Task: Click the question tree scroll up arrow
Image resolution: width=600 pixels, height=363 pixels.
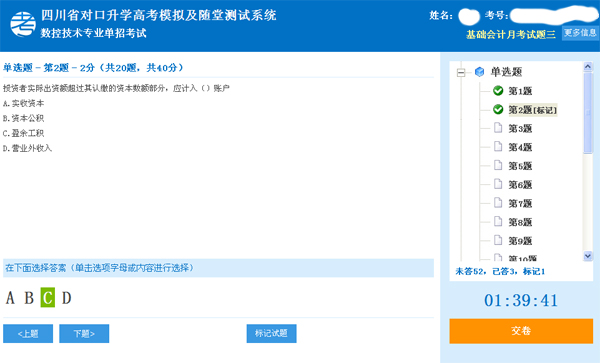Action: [588, 67]
